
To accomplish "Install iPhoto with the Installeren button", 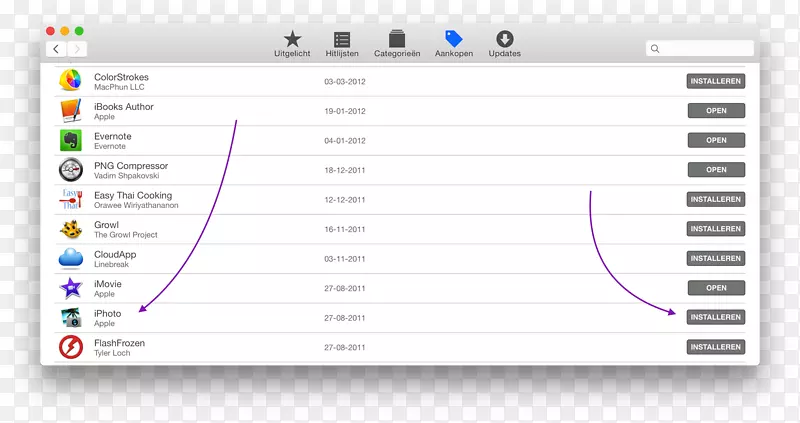I will point(716,317).
